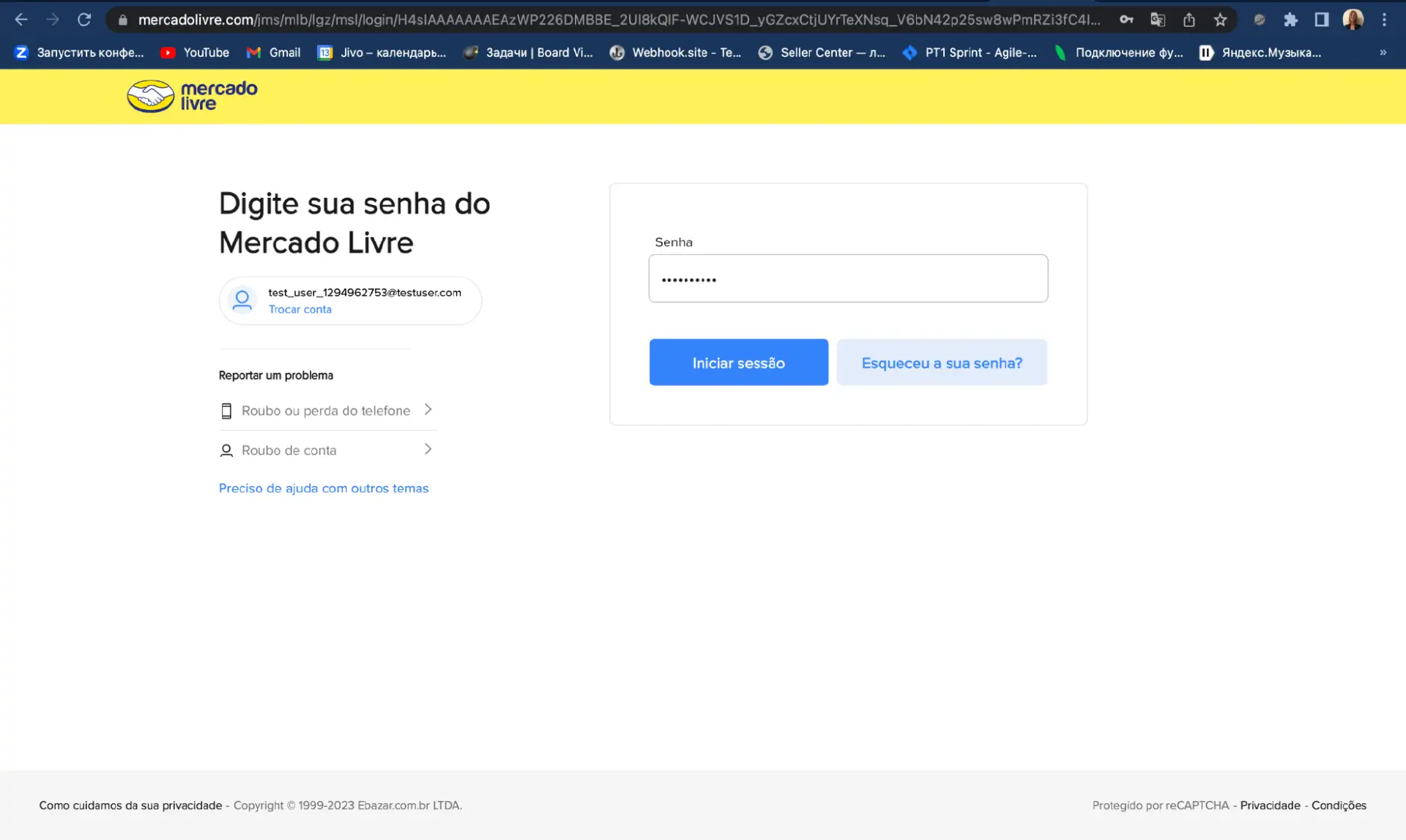Expand Roubo ou perda do telefone chevron
Viewport: 1406px width, 840px height.
coord(428,409)
